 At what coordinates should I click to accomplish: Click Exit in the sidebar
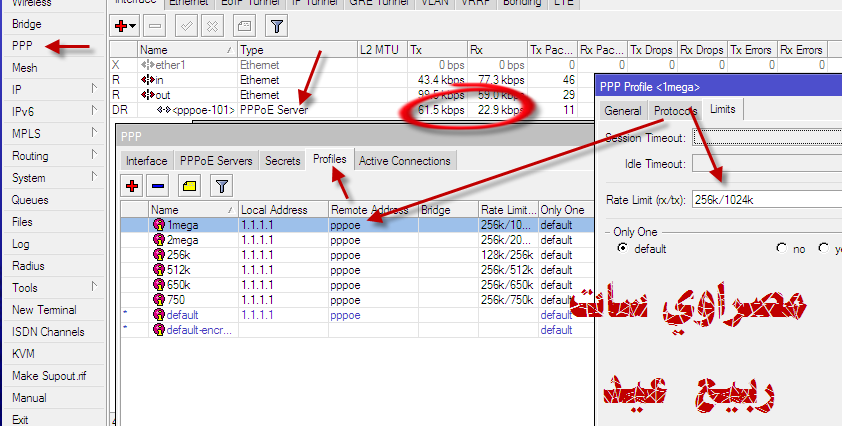click(20, 420)
